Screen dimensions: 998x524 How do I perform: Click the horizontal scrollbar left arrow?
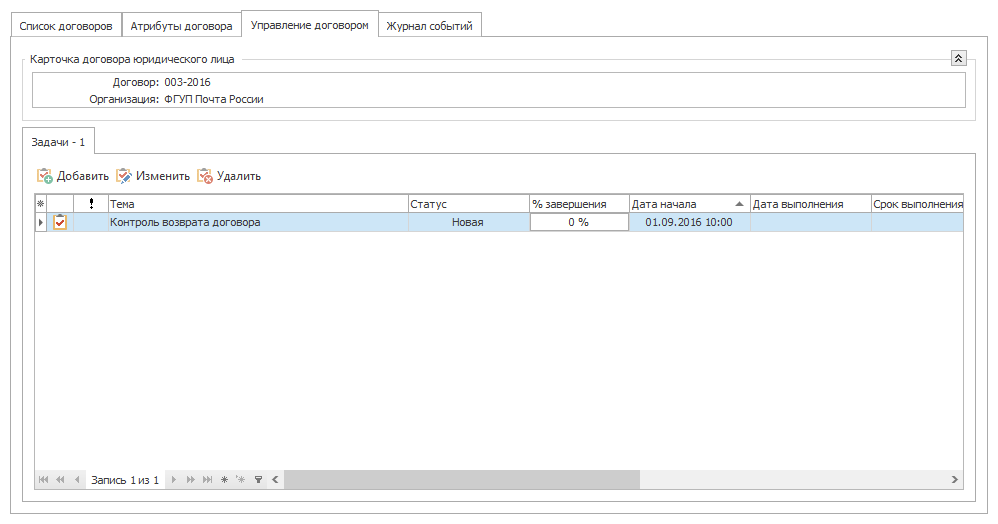[275, 479]
